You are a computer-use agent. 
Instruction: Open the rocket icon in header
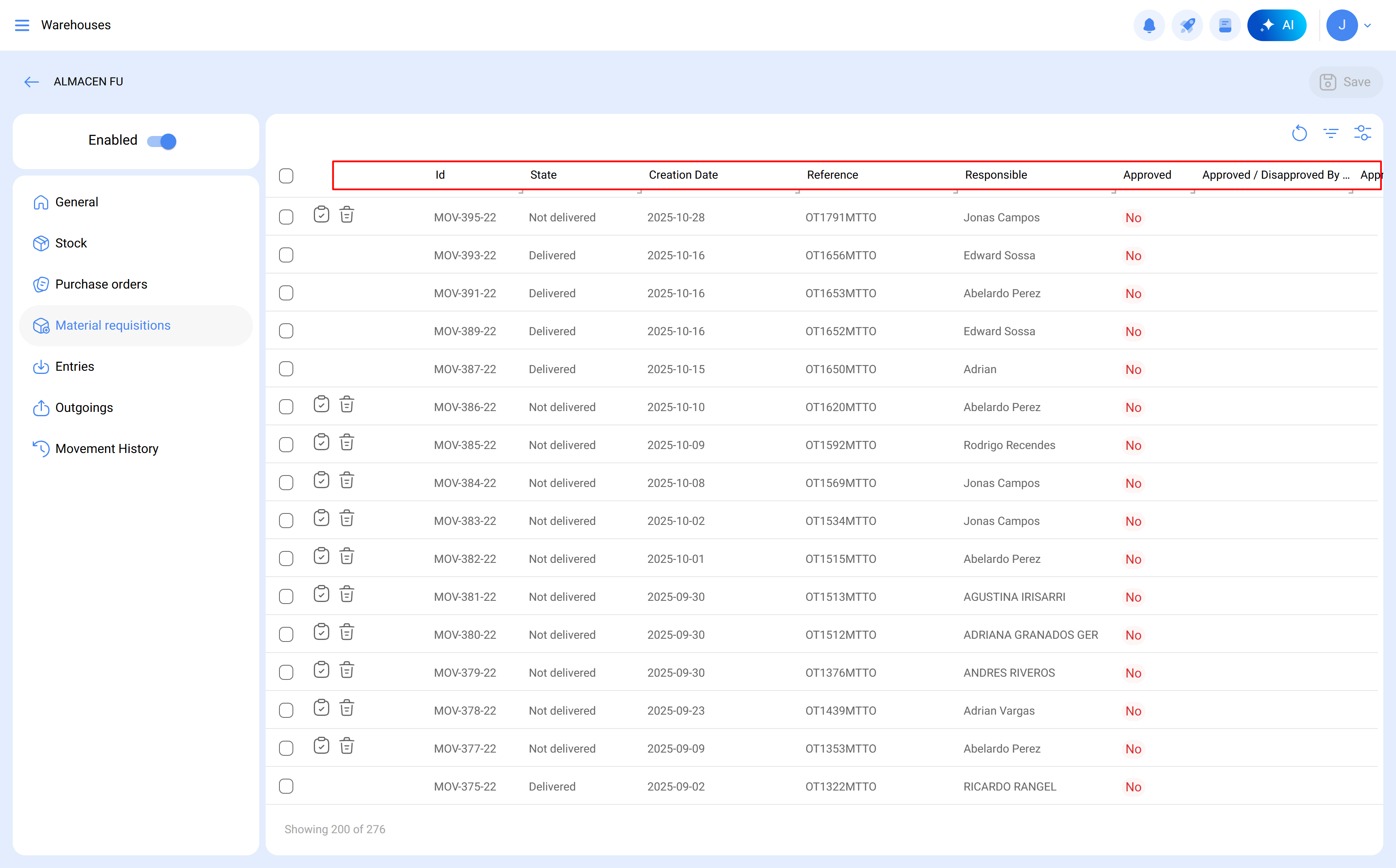pos(1187,25)
